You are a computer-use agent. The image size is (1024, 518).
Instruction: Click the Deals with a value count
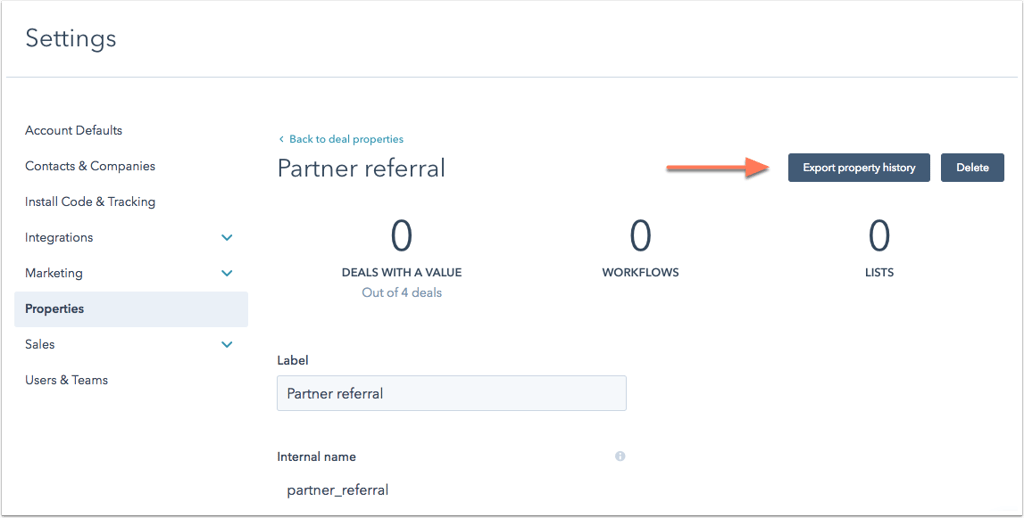click(402, 236)
